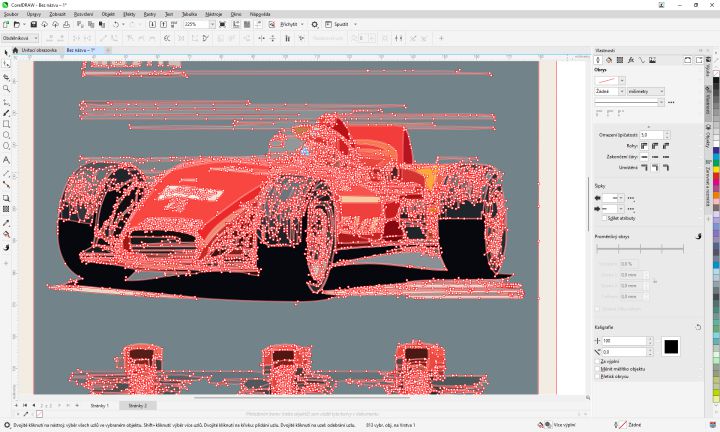Select the Rectangle tool
Screen dimensions: 720x432
pos(7,124)
